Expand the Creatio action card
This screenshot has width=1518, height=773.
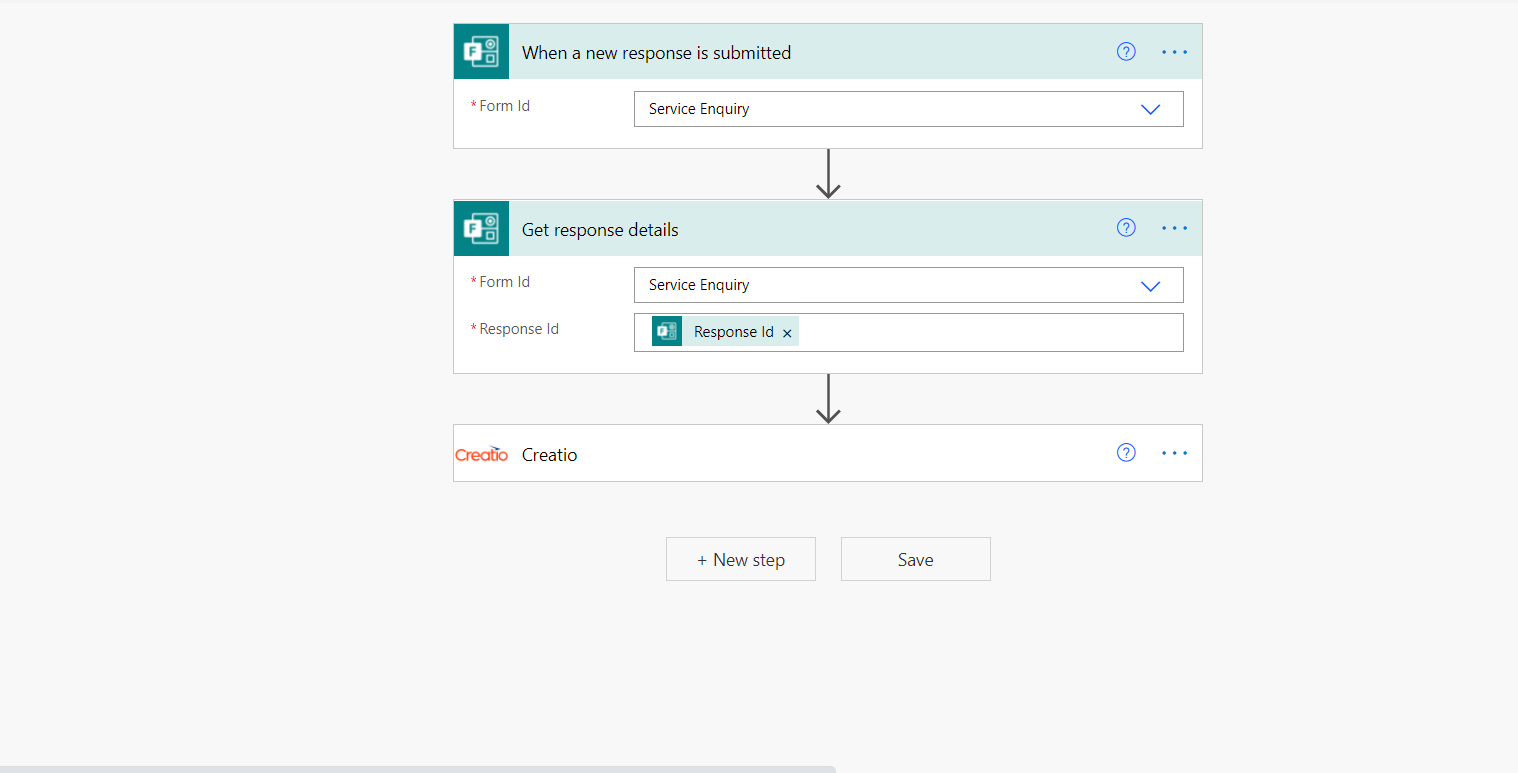(828, 453)
